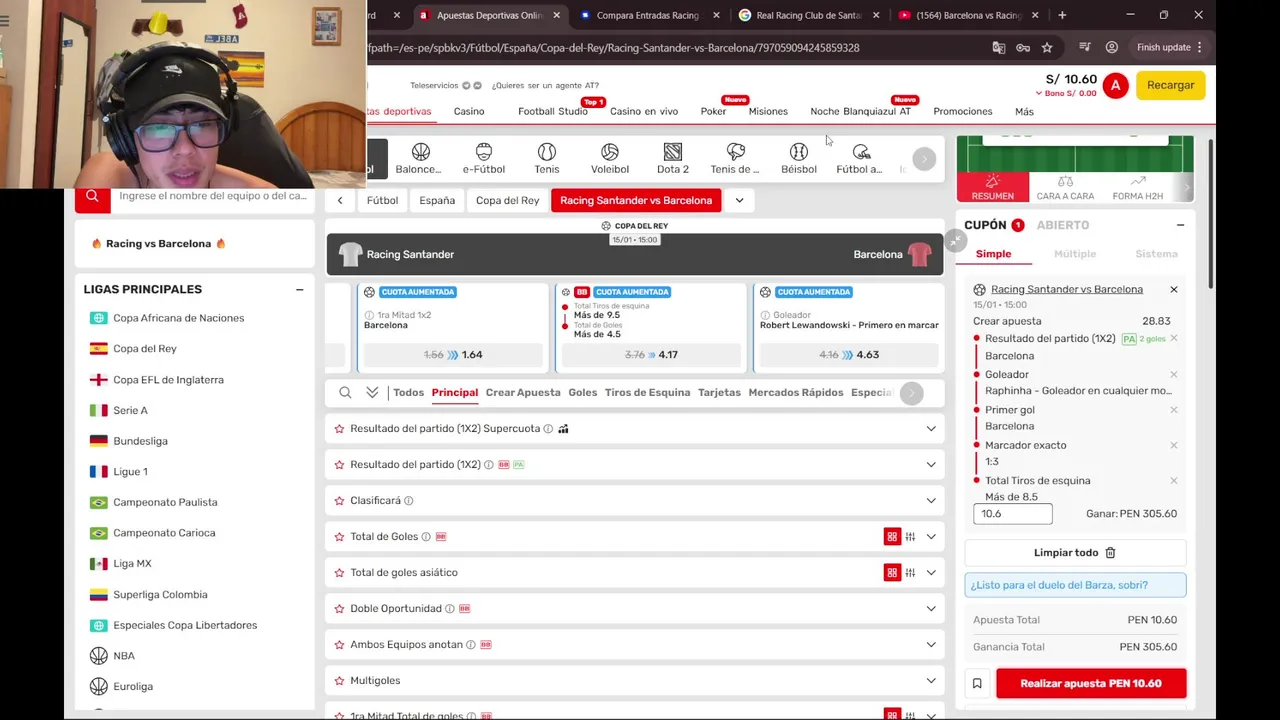Open the Tiros de Esquina markets tab
Viewport: 1280px width, 720px height.
[647, 393]
